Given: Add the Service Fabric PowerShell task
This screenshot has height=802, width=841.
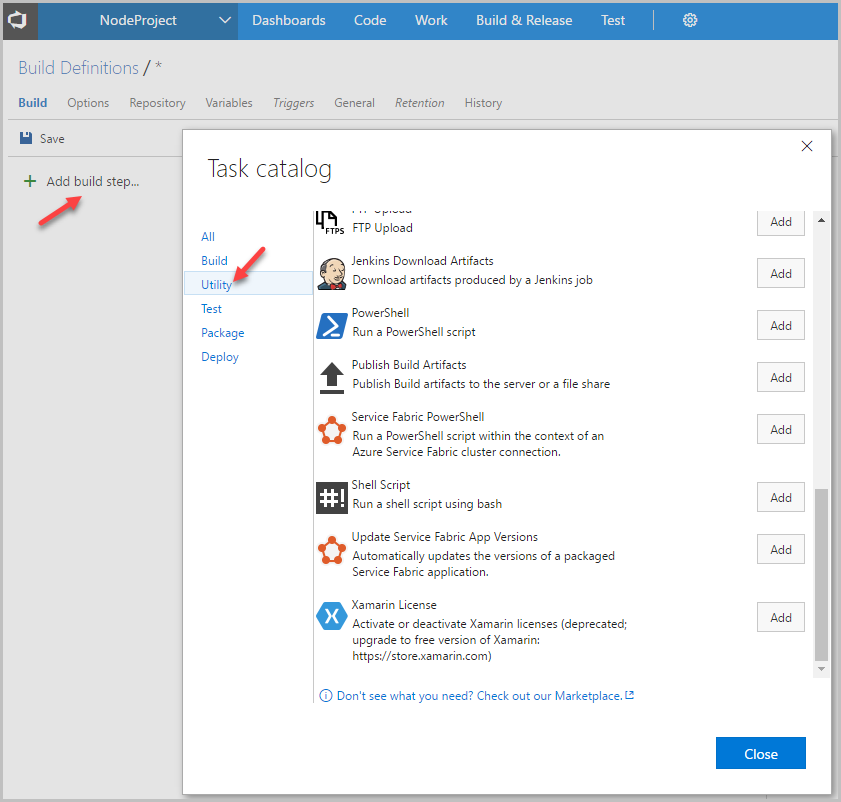Looking at the screenshot, I should 781,430.
